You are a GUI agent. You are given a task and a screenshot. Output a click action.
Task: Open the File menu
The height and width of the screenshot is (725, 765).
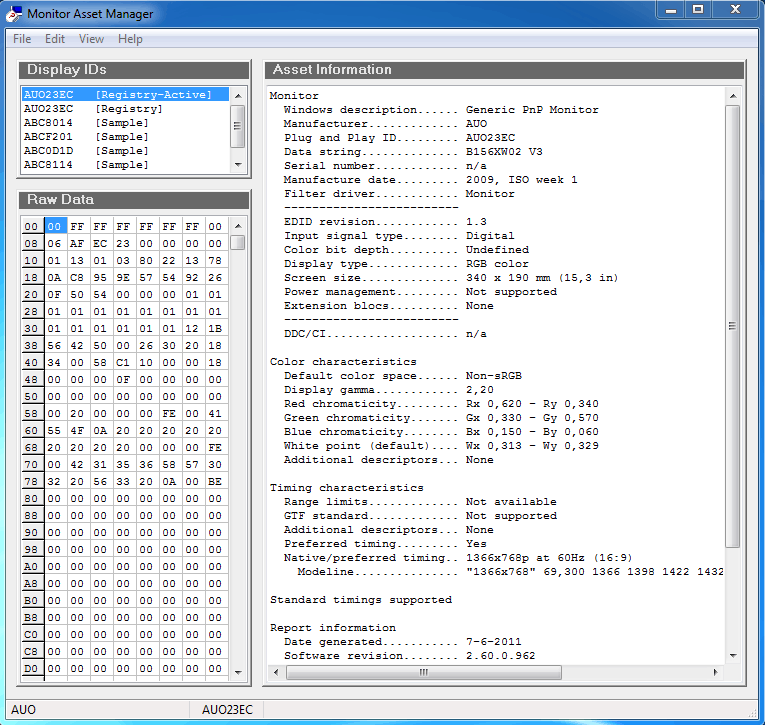tap(22, 39)
